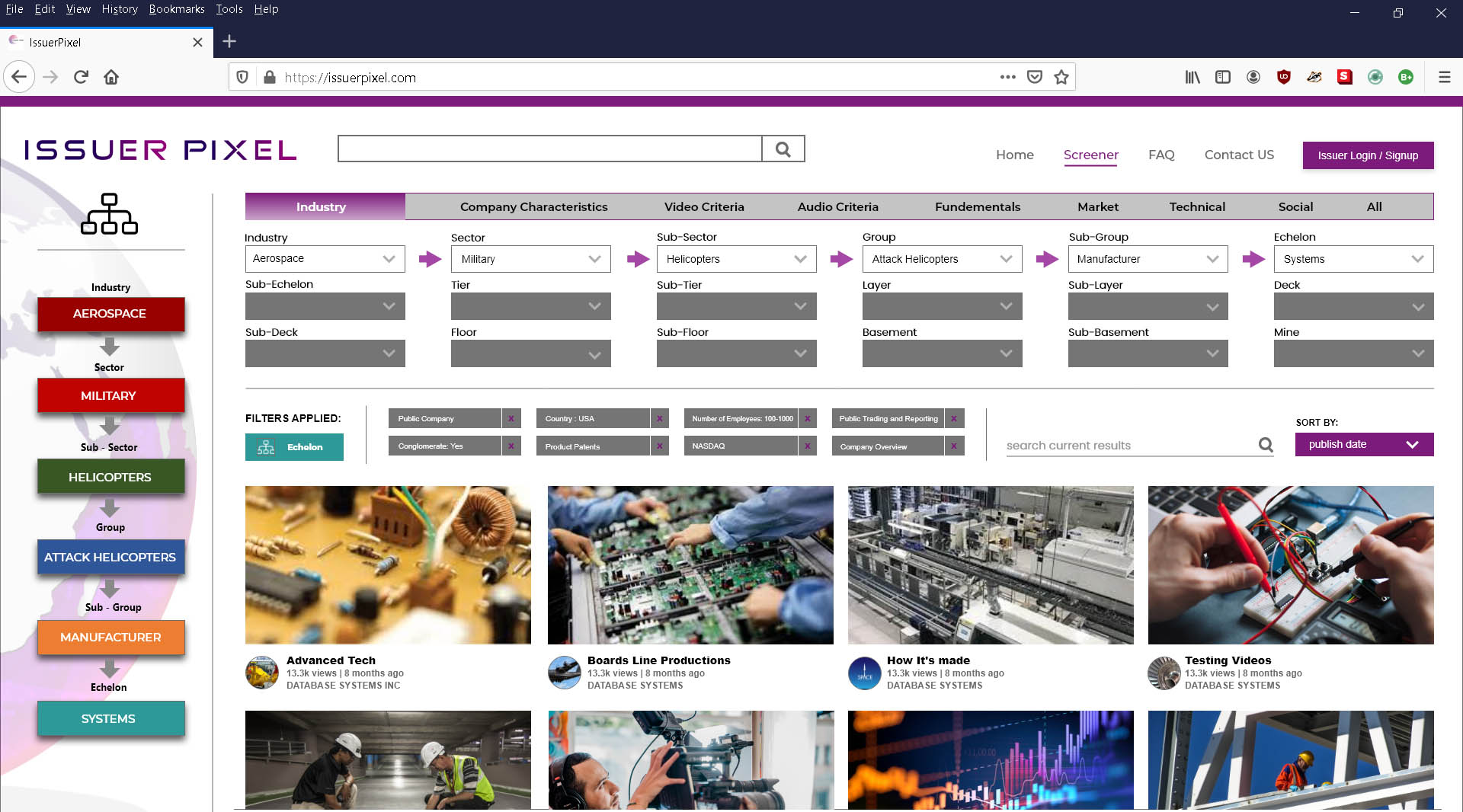
Task: Open the Sub-Sector dropdown showing Helicopters
Action: pos(737,259)
